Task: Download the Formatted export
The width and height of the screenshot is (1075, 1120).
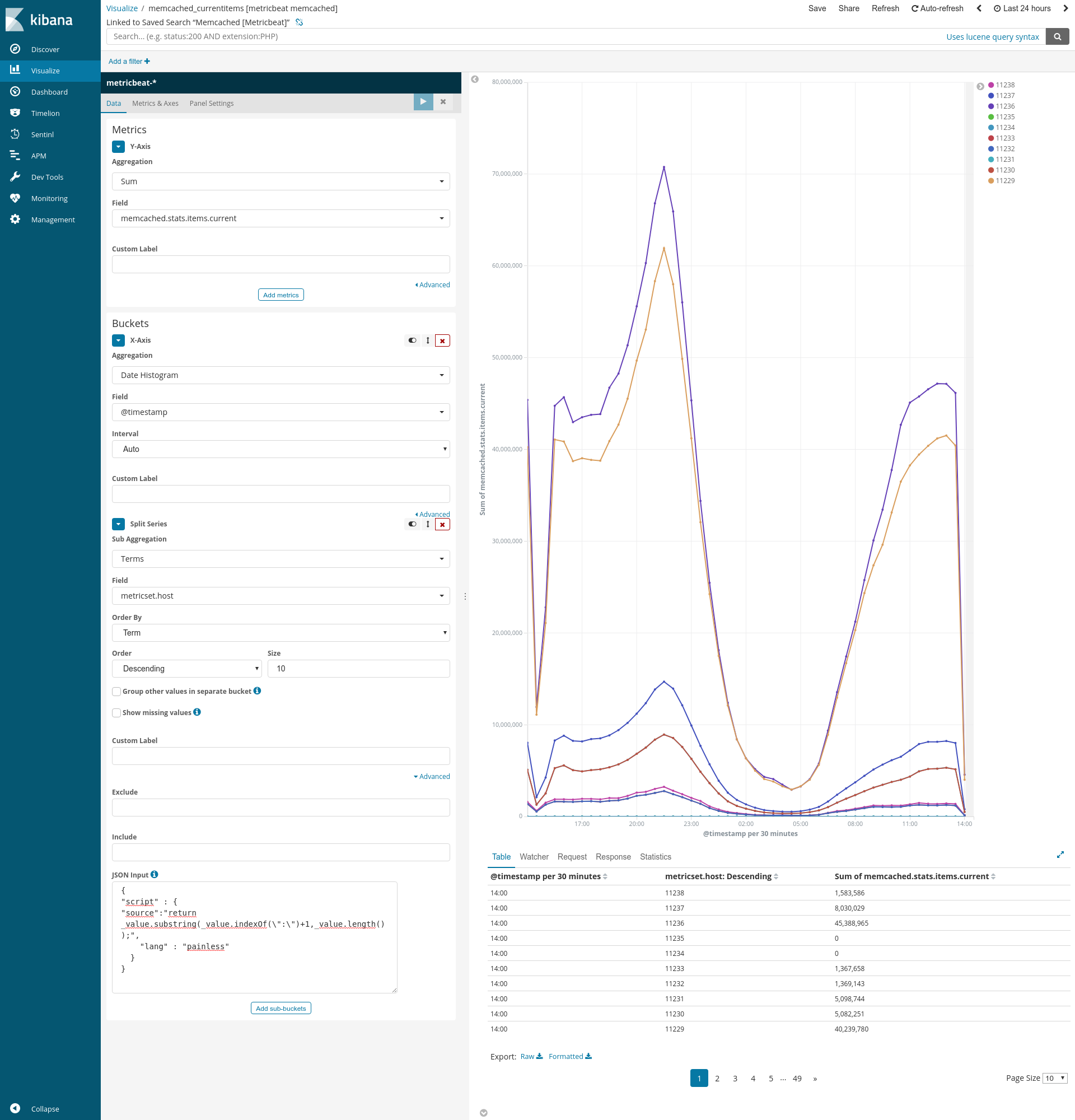Action: [x=569, y=1057]
